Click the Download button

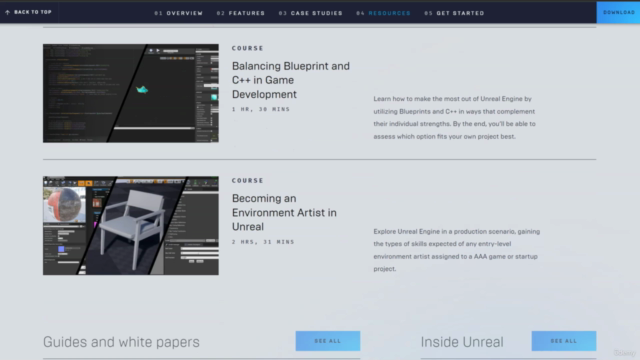[x=618, y=12]
